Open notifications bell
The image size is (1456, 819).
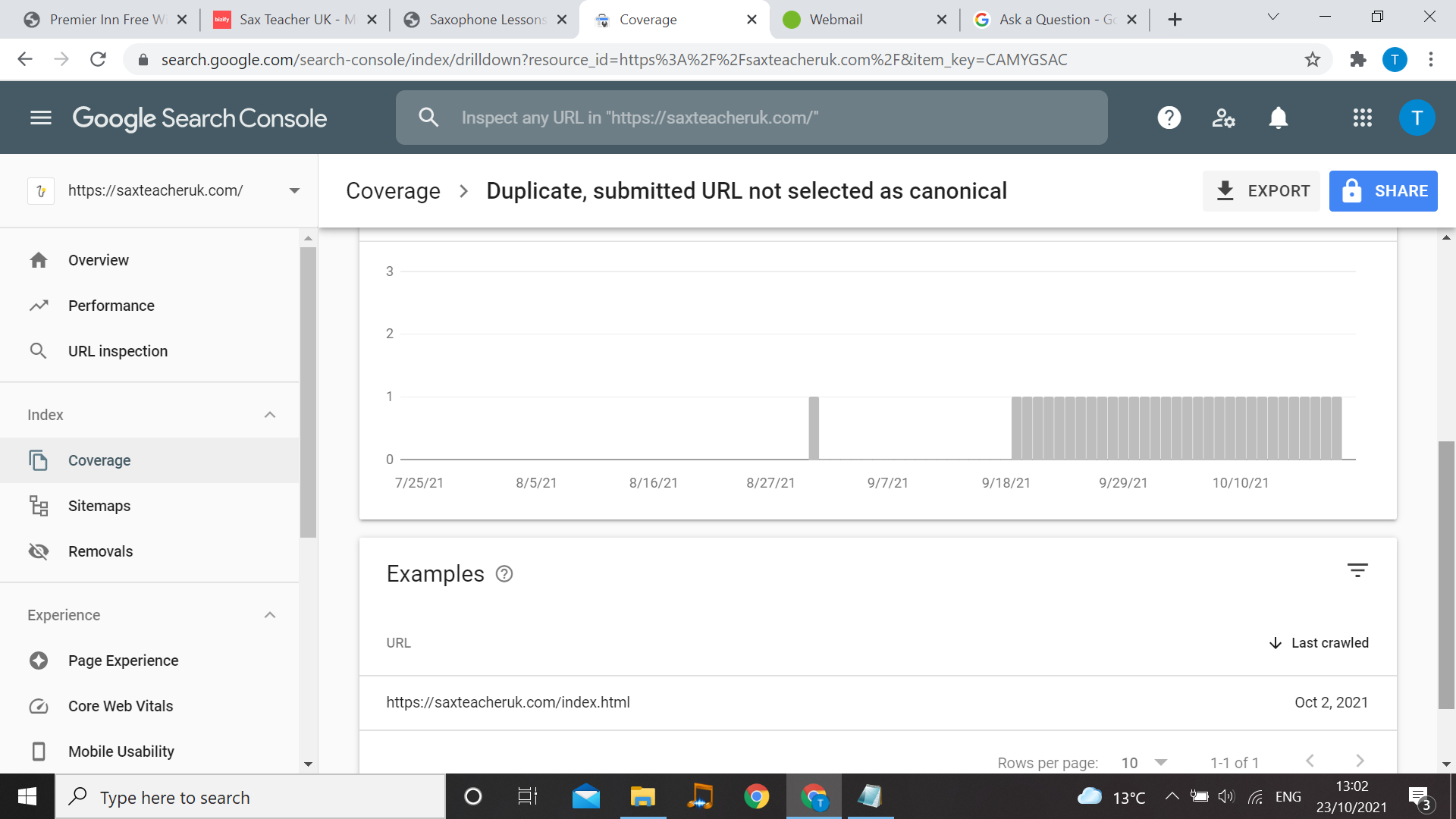[1279, 118]
